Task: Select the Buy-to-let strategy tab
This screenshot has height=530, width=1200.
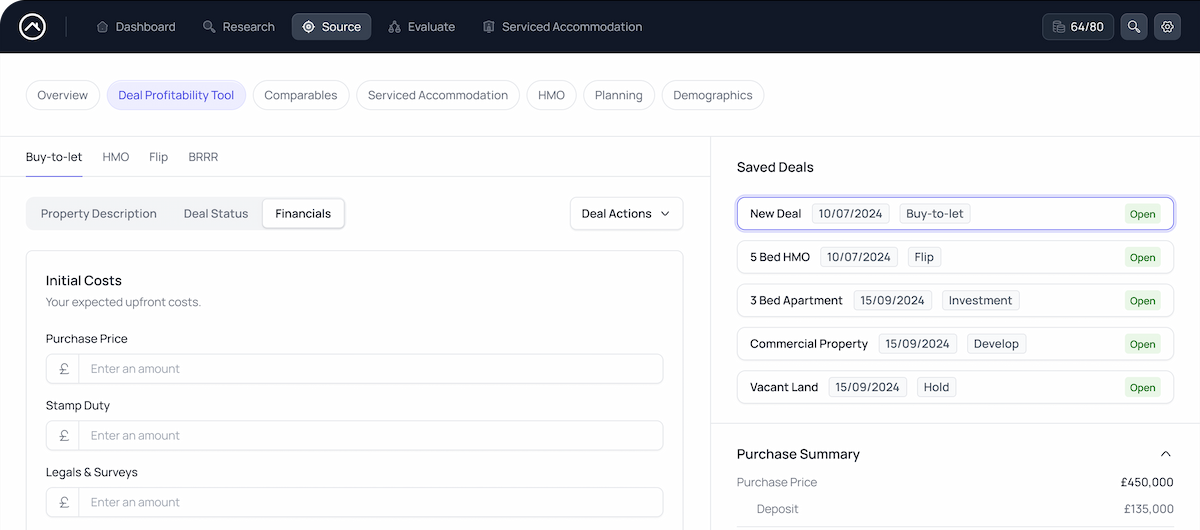Action: 54,157
